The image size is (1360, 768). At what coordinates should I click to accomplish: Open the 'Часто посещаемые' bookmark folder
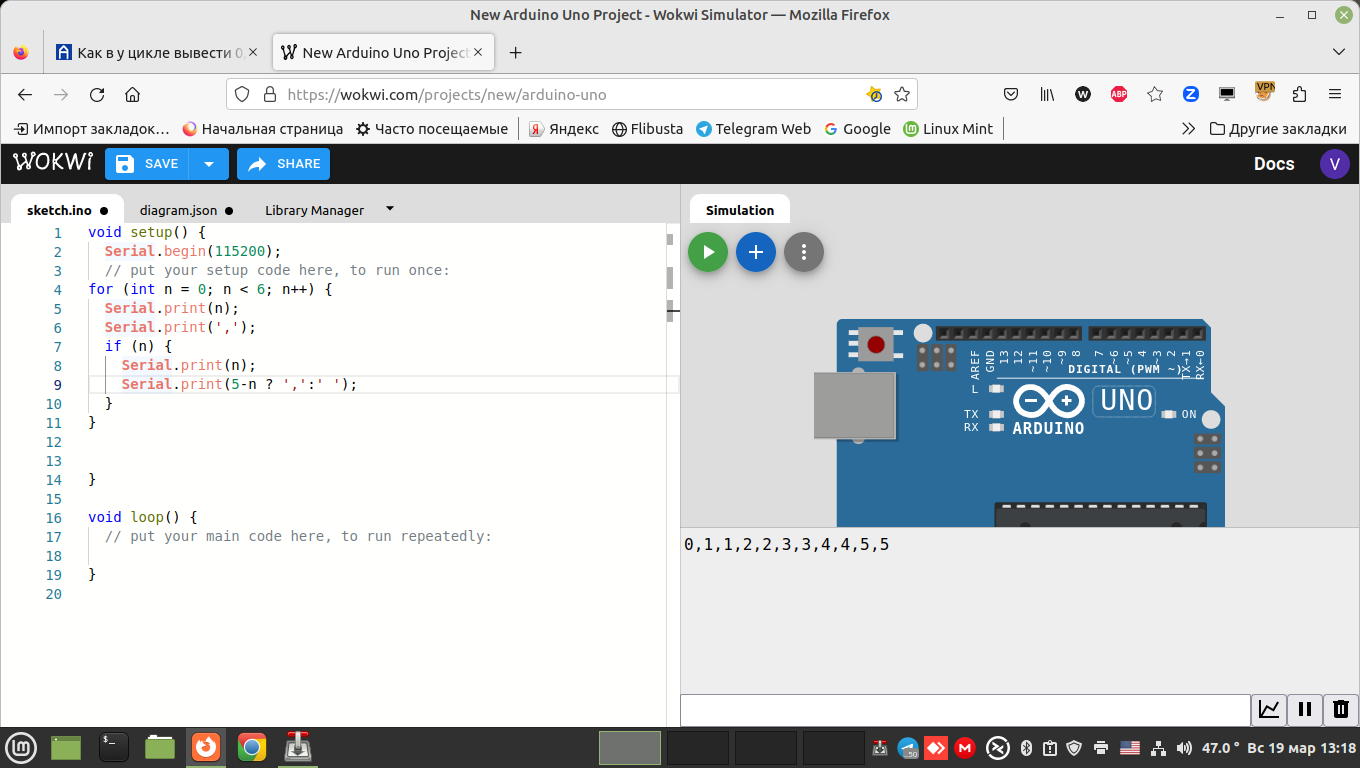tap(432, 129)
